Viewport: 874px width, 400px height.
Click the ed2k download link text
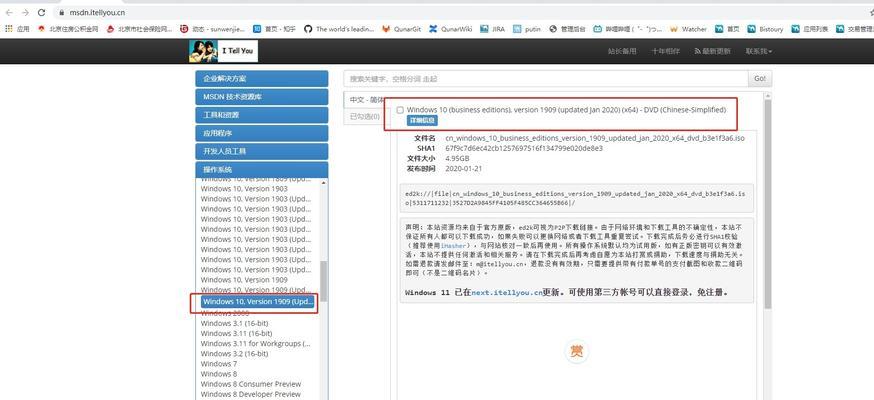575,198
